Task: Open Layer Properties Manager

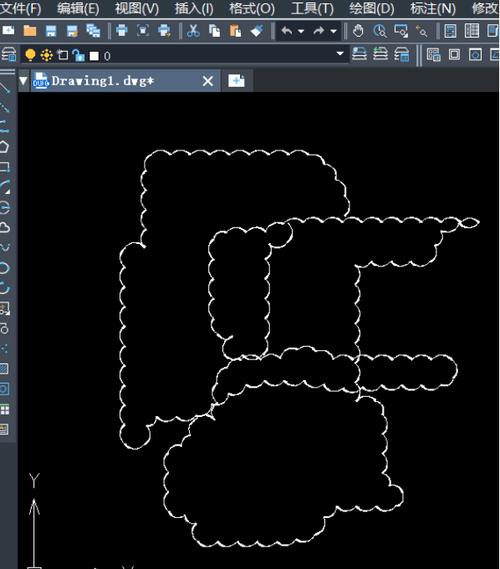Action: click(x=9, y=54)
